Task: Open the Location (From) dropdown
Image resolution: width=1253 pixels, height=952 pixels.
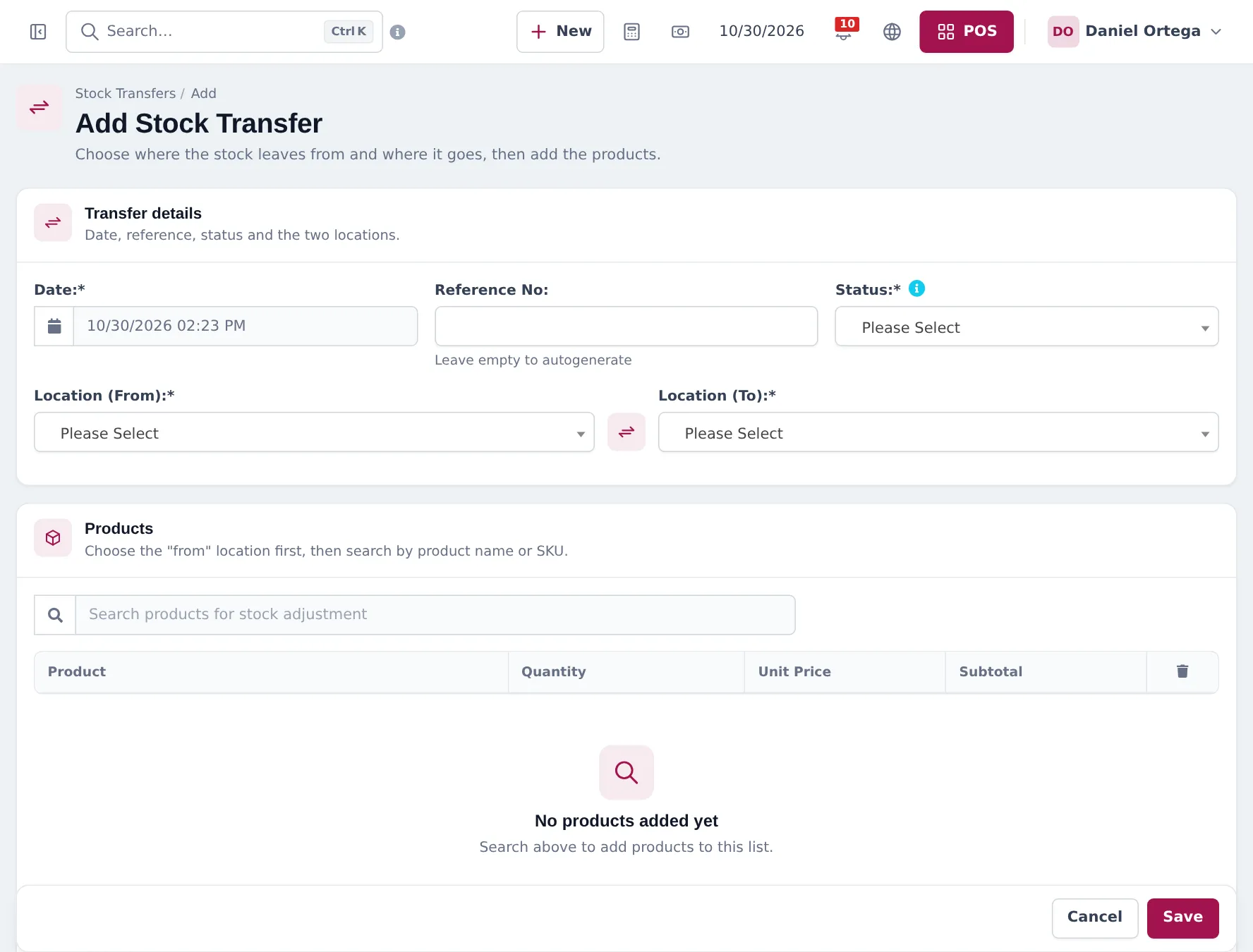Action: click(x=314, y=432)
